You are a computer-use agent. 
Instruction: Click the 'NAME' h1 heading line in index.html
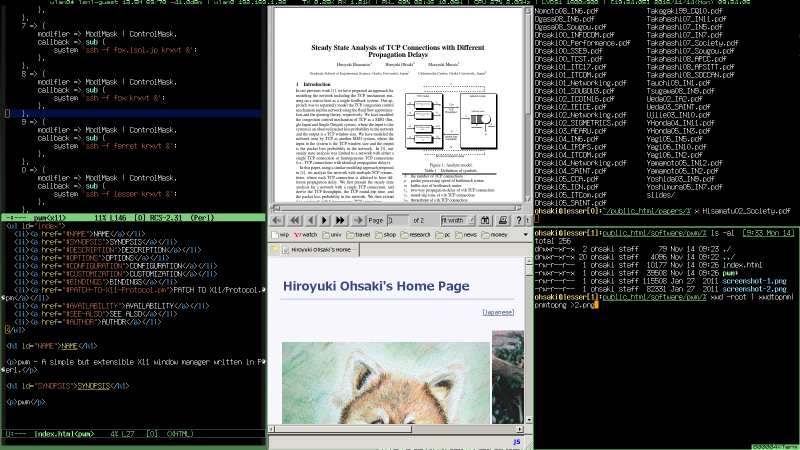pyautogui.click(x=52, y=346)
